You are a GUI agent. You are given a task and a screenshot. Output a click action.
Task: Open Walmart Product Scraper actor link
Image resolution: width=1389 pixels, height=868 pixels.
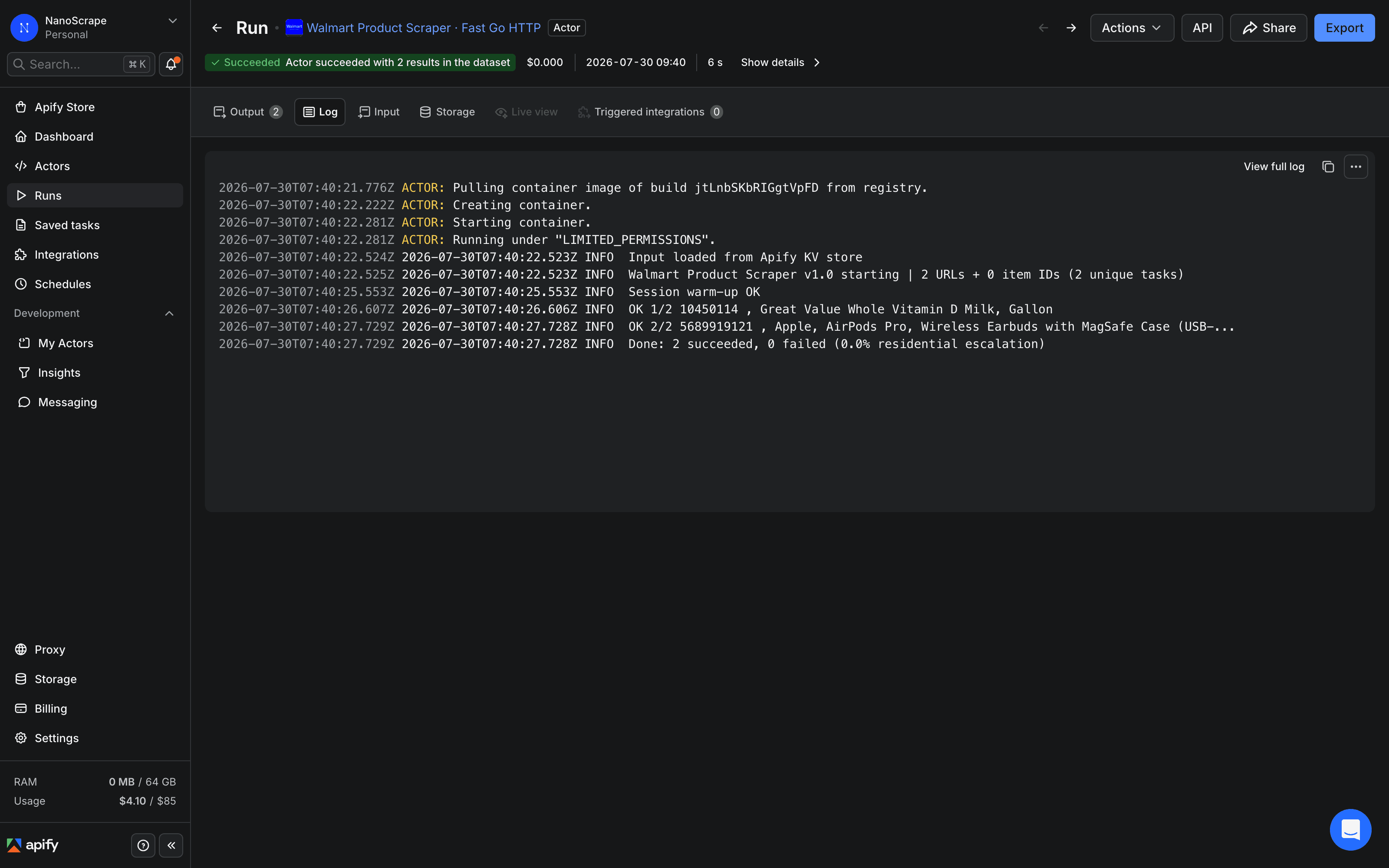click(x=424, y=27)
